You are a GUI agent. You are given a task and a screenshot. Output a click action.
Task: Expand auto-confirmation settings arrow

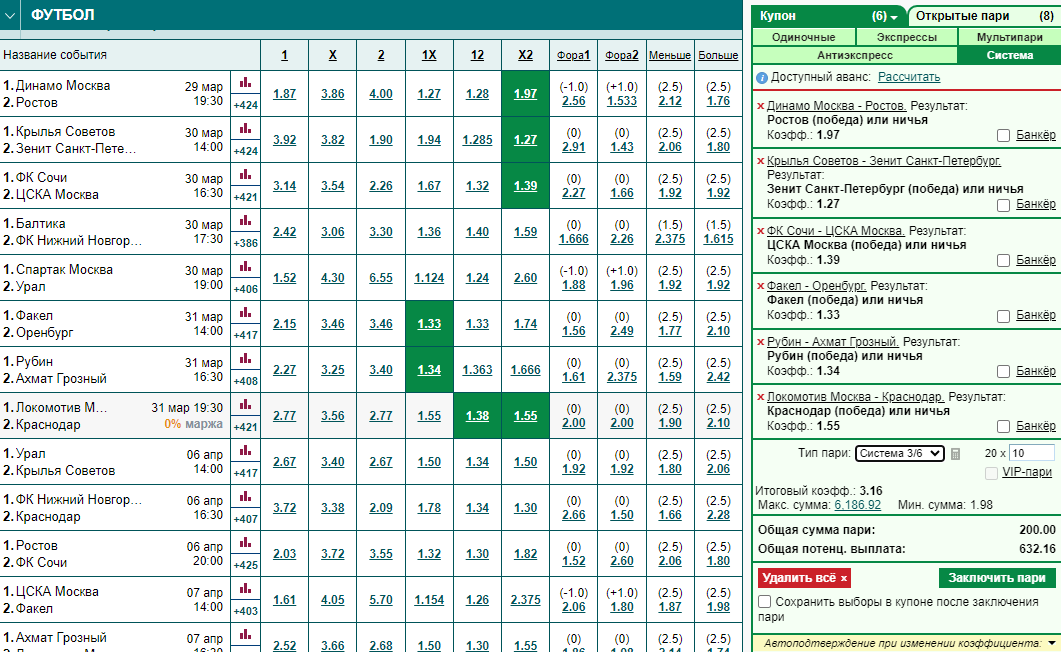[x=1051, y=643]
